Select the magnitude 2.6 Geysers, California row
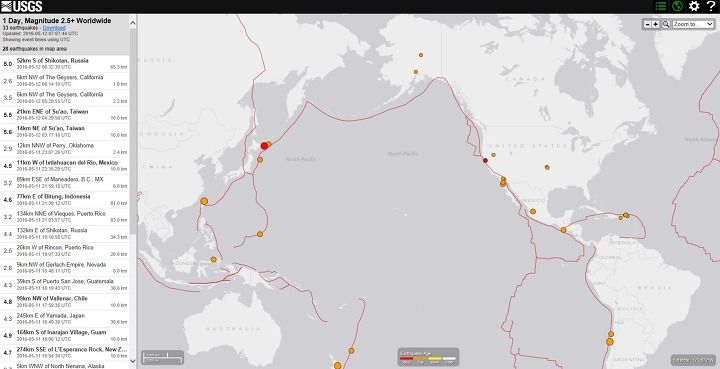The width and height of the screenshot is (720, 369). click(x=65, y=81)
